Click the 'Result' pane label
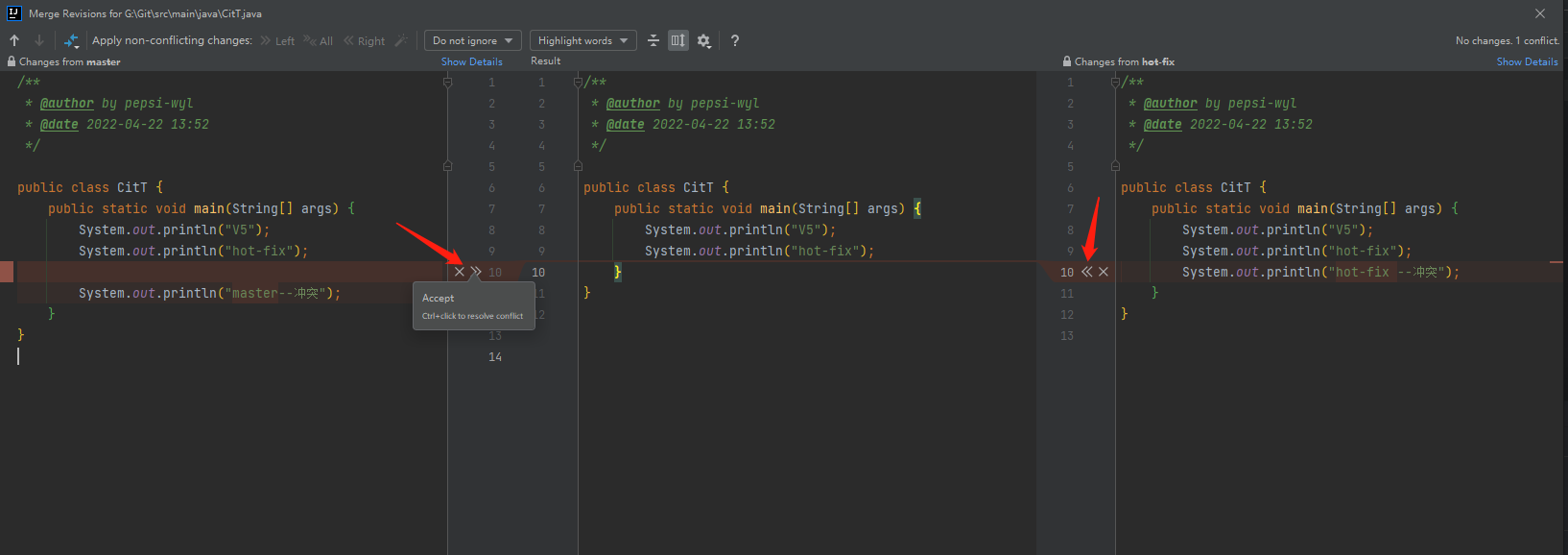This screenshot has width=1568, height=555. (545, 60)
